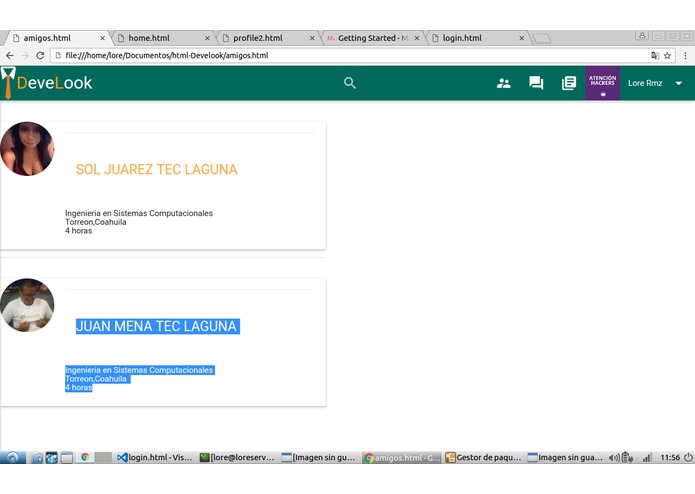Open a new tab with the new-tab button
Viewport: 695px width, 494px height.
542,39
